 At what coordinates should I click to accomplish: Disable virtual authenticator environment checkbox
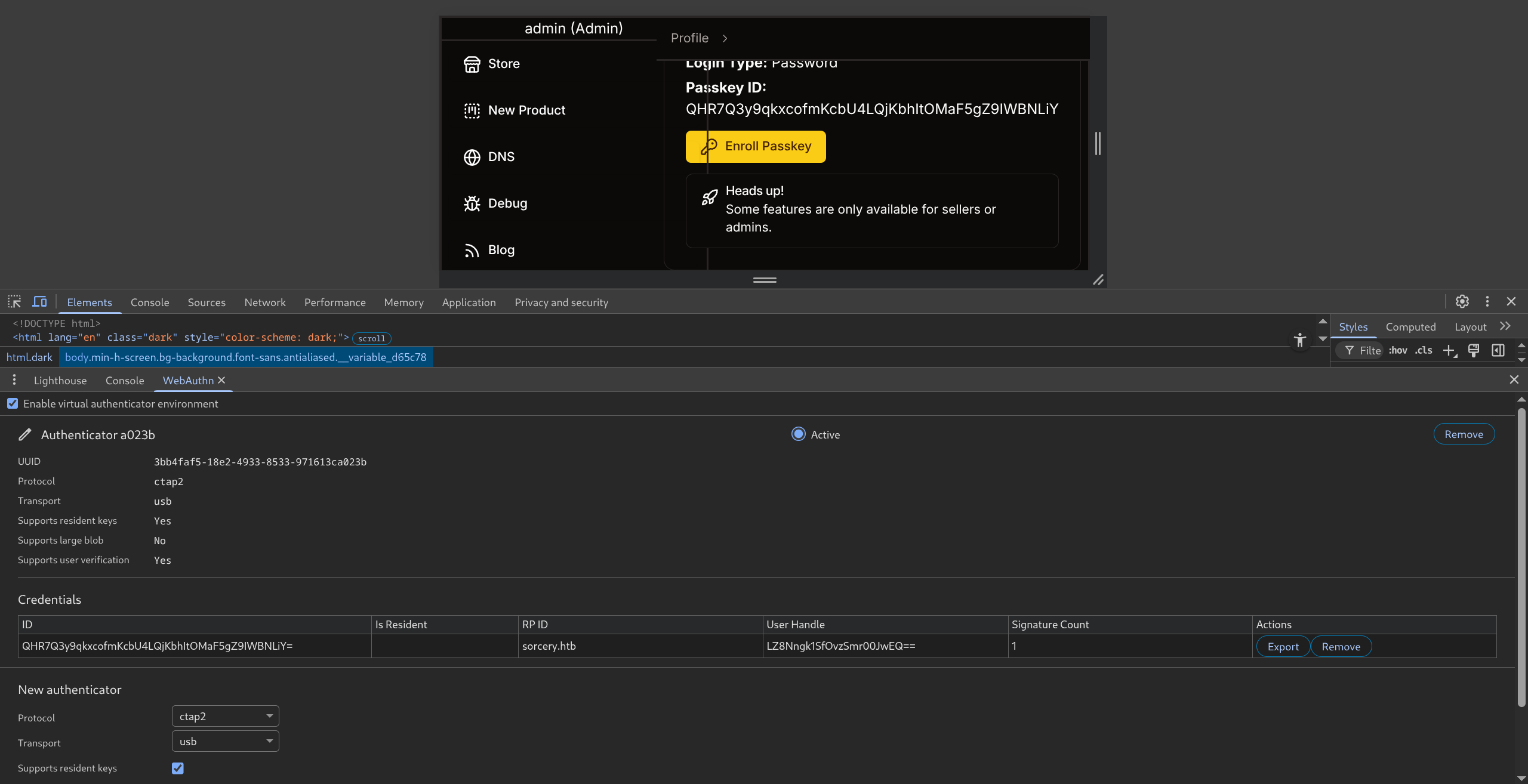click(x=13, y=403)
